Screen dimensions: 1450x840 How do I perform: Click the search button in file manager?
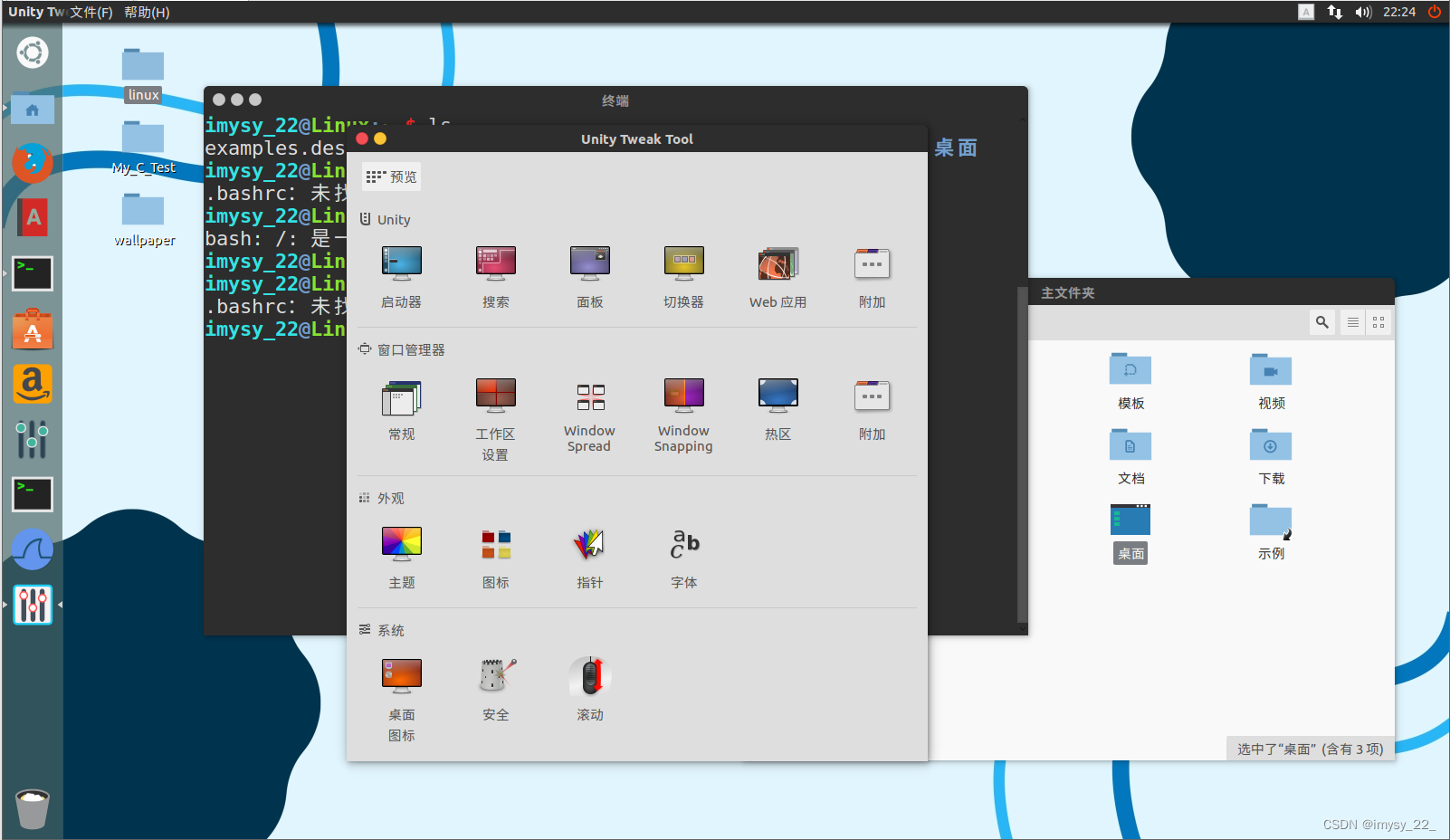pos(1322,322)
